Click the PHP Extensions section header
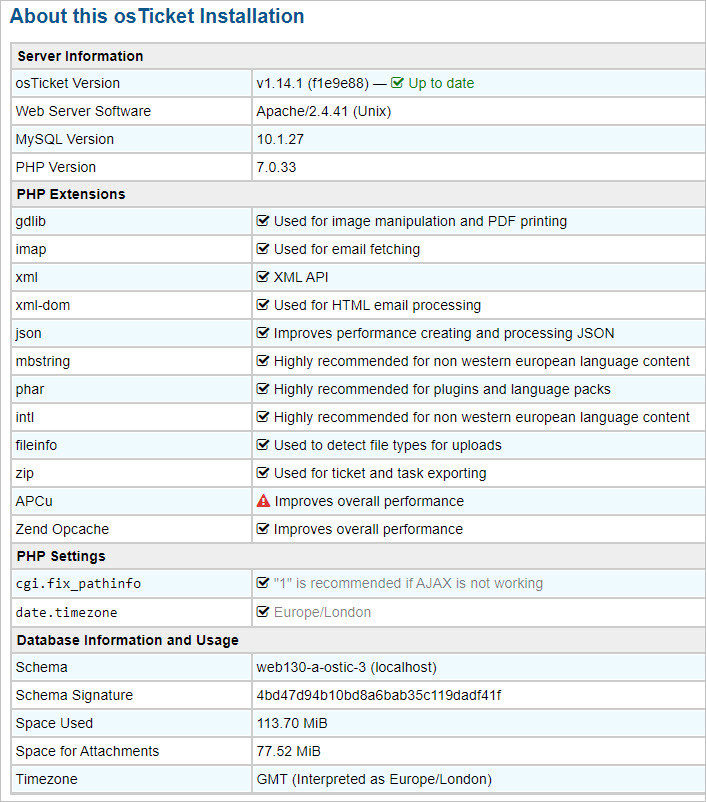 tap(71, 194)
